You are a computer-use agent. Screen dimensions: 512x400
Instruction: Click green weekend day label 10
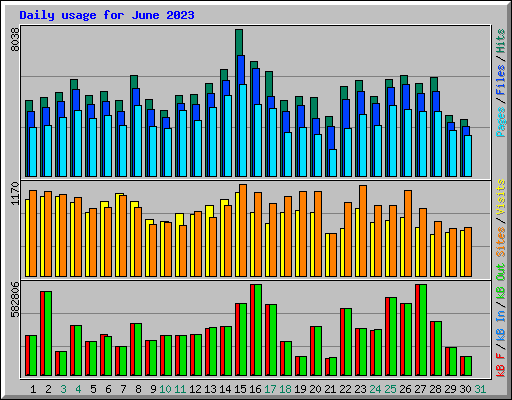tap(165, 389)
